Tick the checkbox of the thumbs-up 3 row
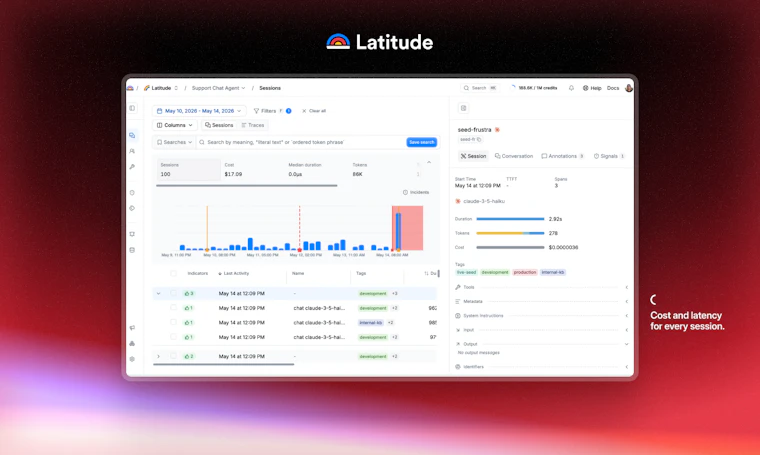This screenshot has width=760, height=455. coord(173,294)
